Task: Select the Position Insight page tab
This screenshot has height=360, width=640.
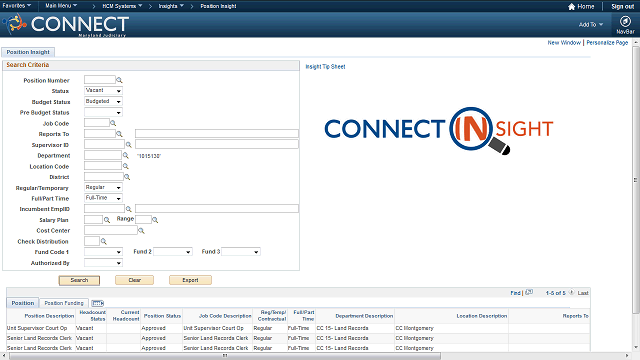Action: coord(28,52)
